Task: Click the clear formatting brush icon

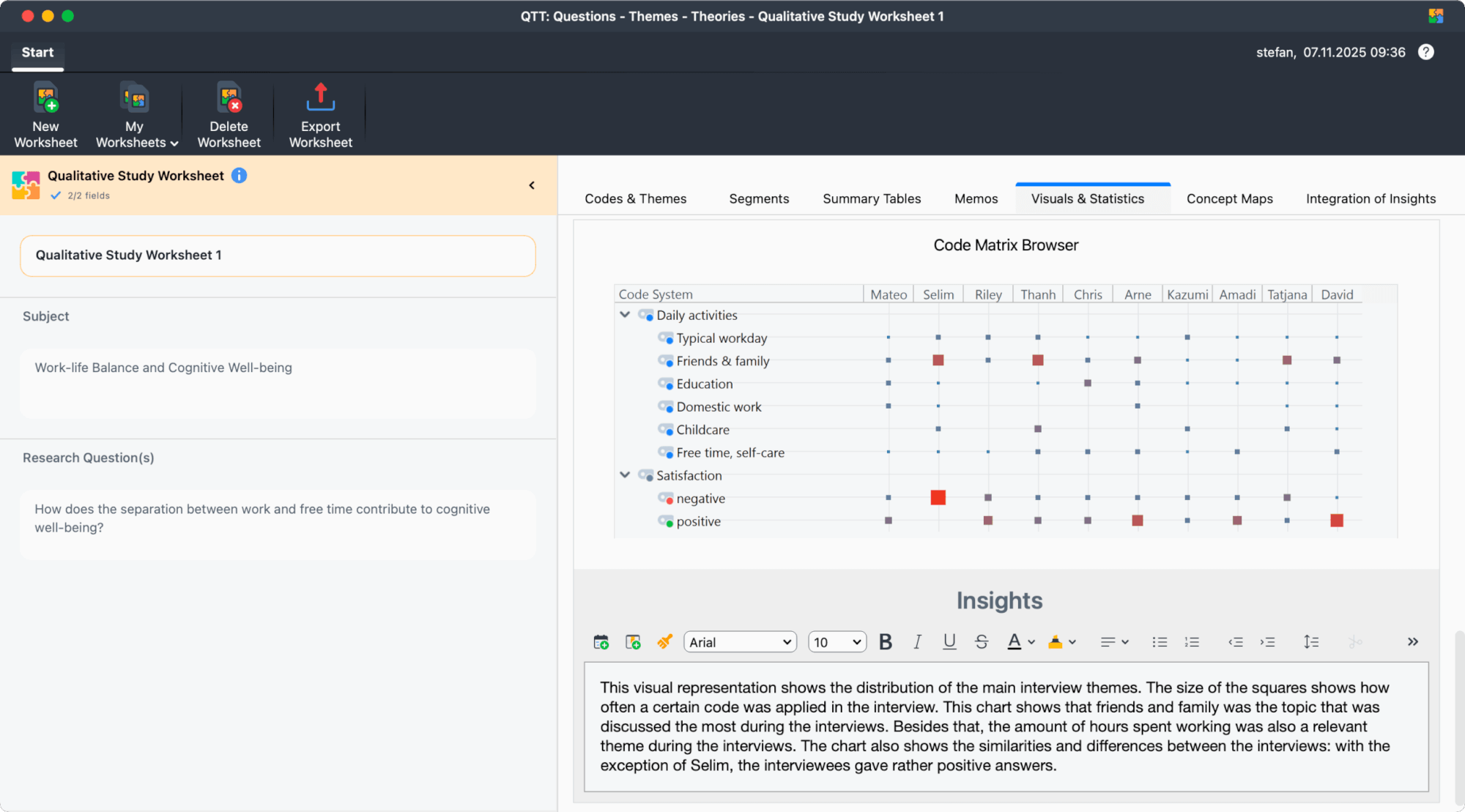Action: click(664, 642)
